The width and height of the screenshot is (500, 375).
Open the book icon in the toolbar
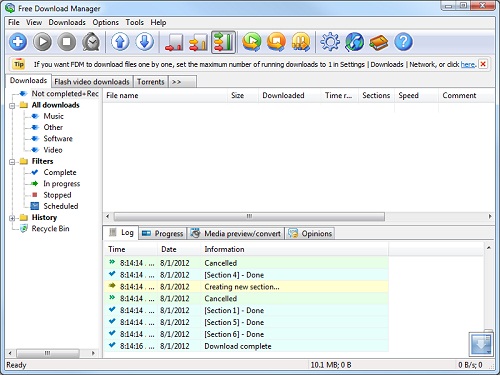379,42
